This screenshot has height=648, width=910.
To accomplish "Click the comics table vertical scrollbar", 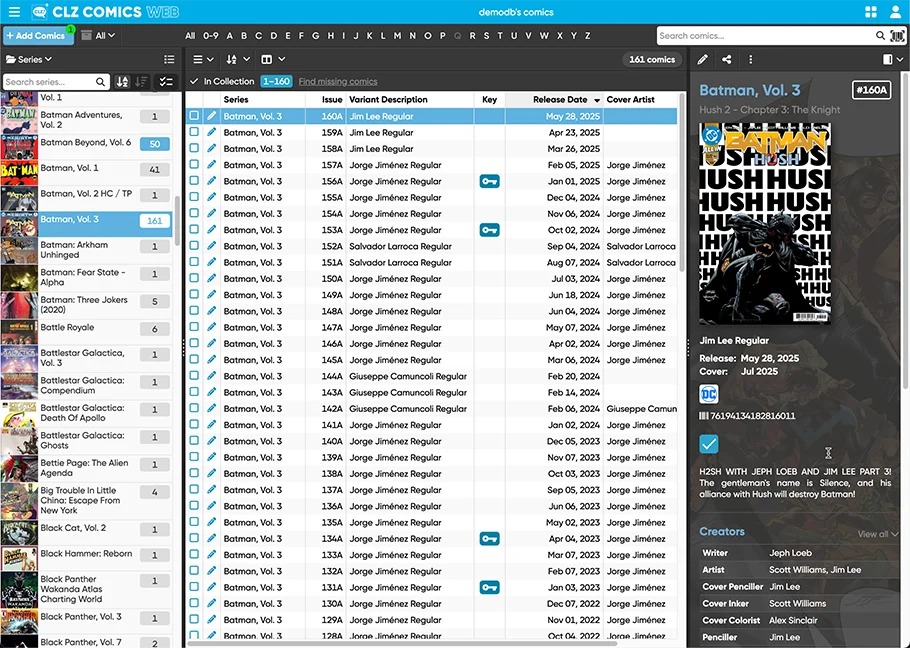I will (x=682, y=180).
